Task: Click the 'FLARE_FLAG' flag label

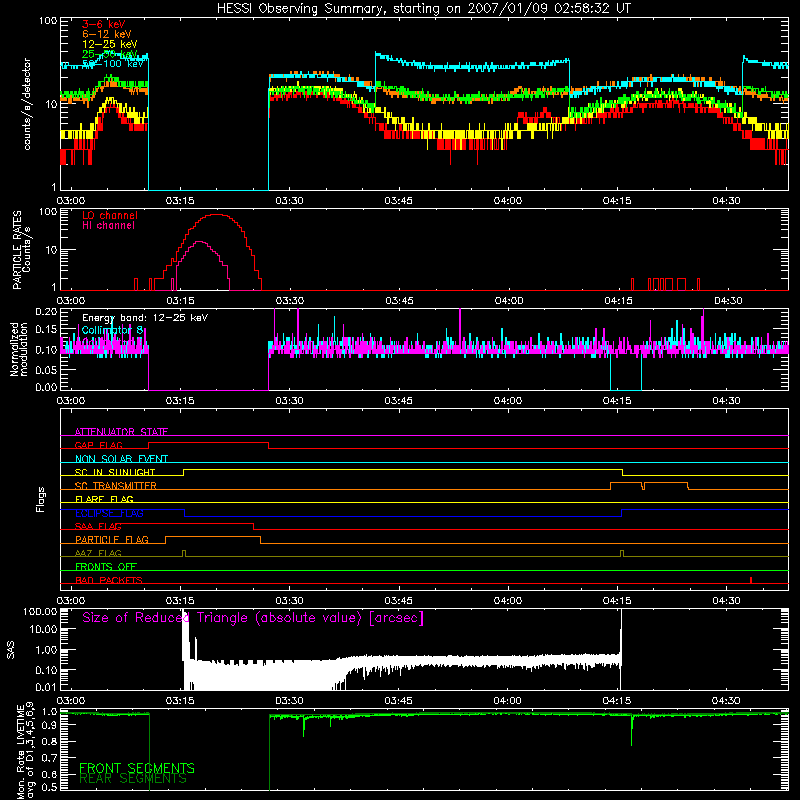Action: pos(104,499)
